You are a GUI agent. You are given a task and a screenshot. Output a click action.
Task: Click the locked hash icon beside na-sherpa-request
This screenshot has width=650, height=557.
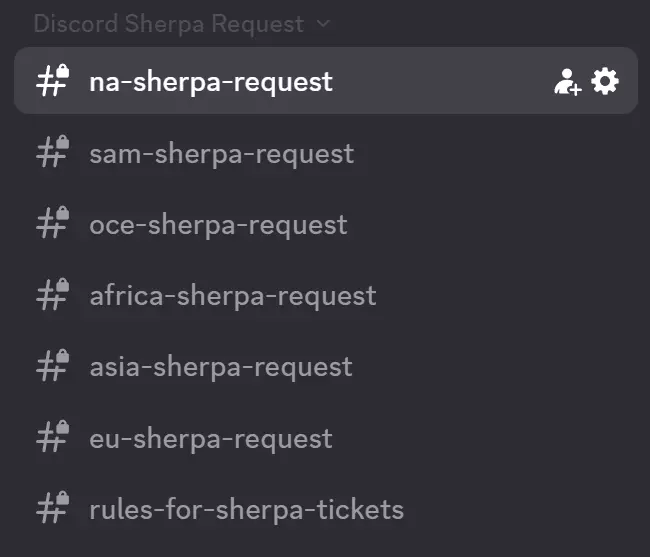[52, 81]
